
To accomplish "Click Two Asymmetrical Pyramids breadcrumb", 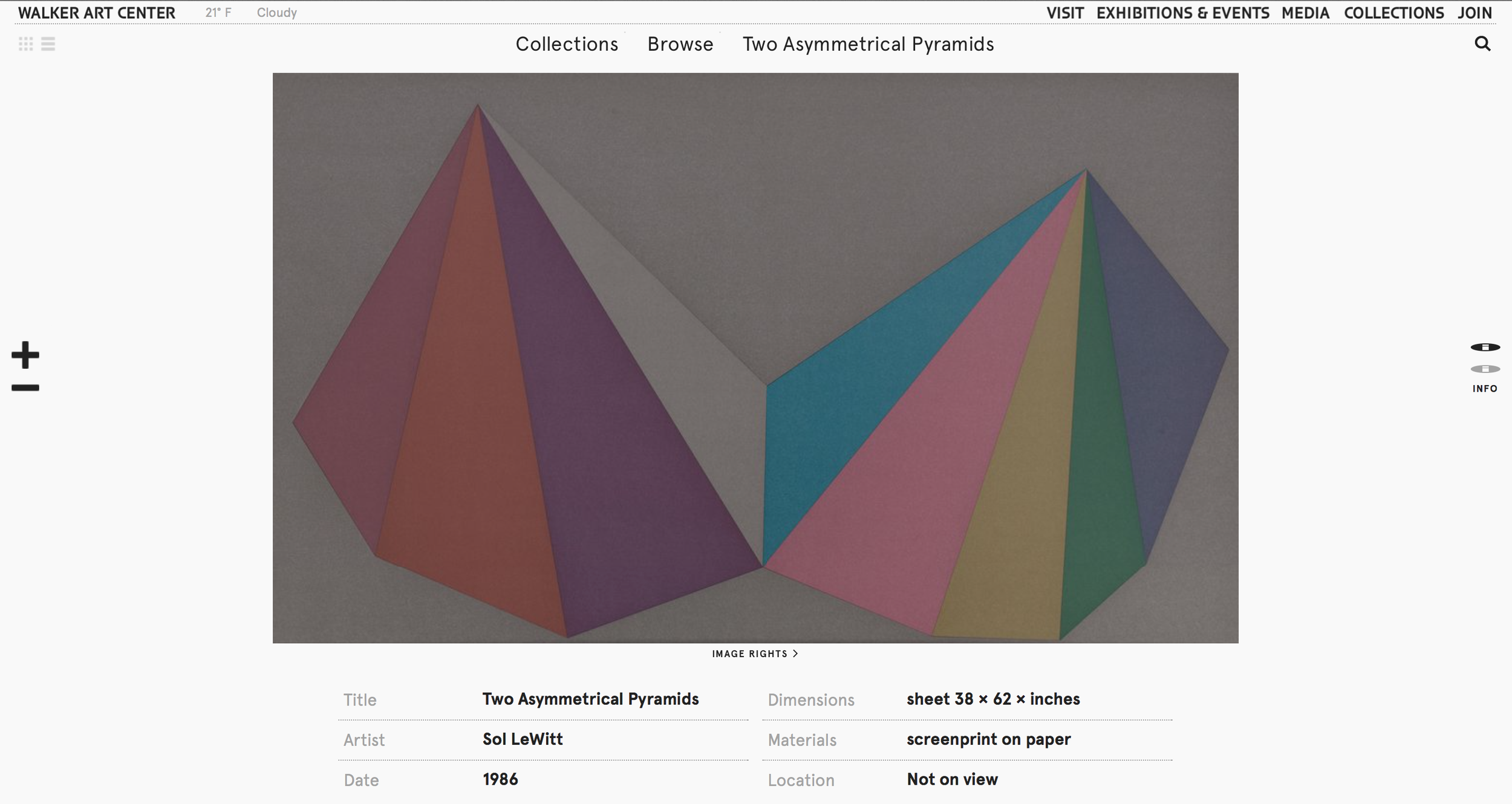I will (x=868, y=44).
